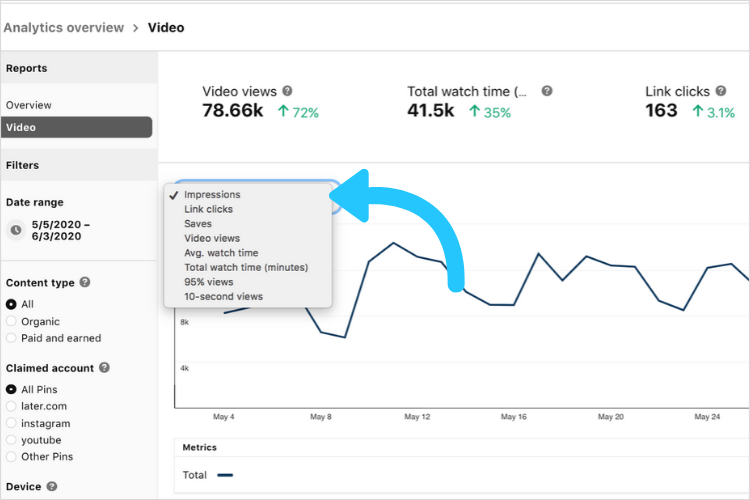Choose Total watch time (minutes) metric
Viewport: 750px width, 500px height.
(248, 267)
